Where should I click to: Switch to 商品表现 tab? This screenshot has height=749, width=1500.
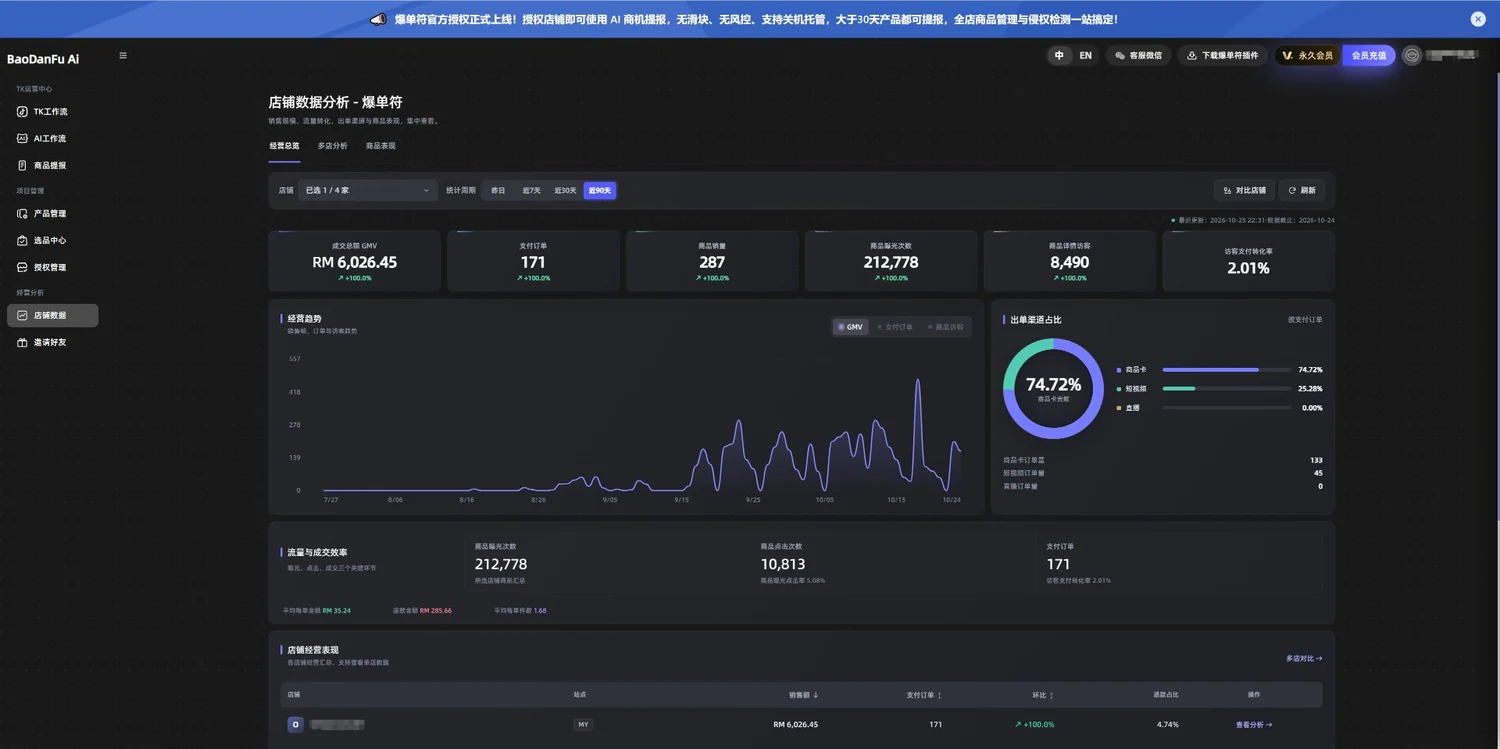(381, 146)
